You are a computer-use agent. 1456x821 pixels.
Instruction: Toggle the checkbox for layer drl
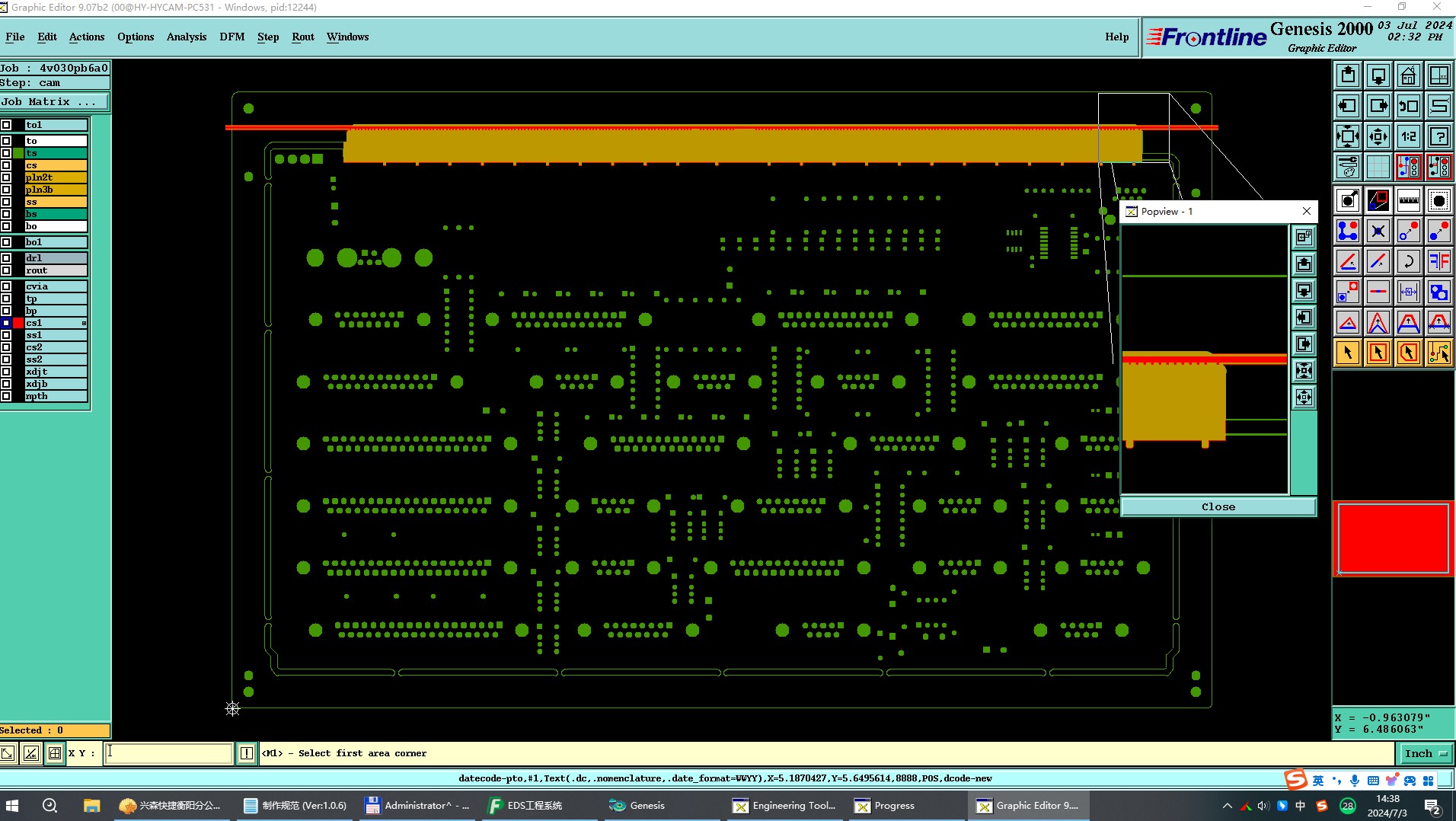6,258
